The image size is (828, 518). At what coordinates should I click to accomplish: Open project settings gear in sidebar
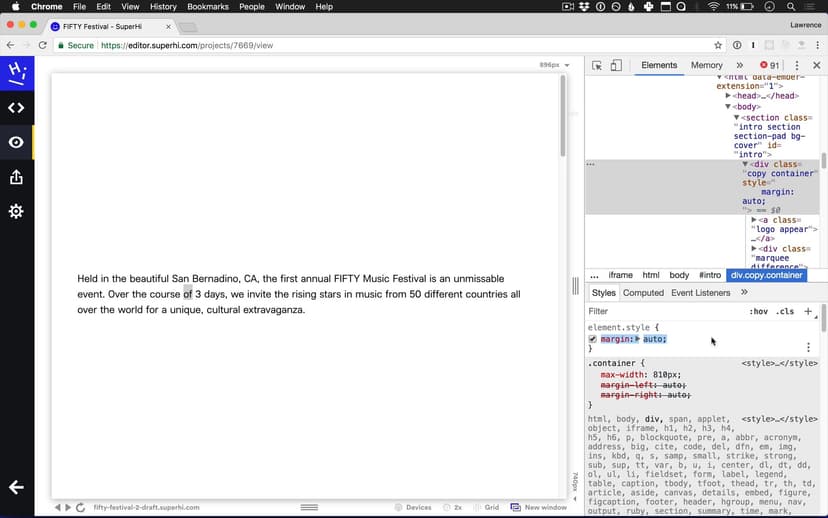pos(16,211)
